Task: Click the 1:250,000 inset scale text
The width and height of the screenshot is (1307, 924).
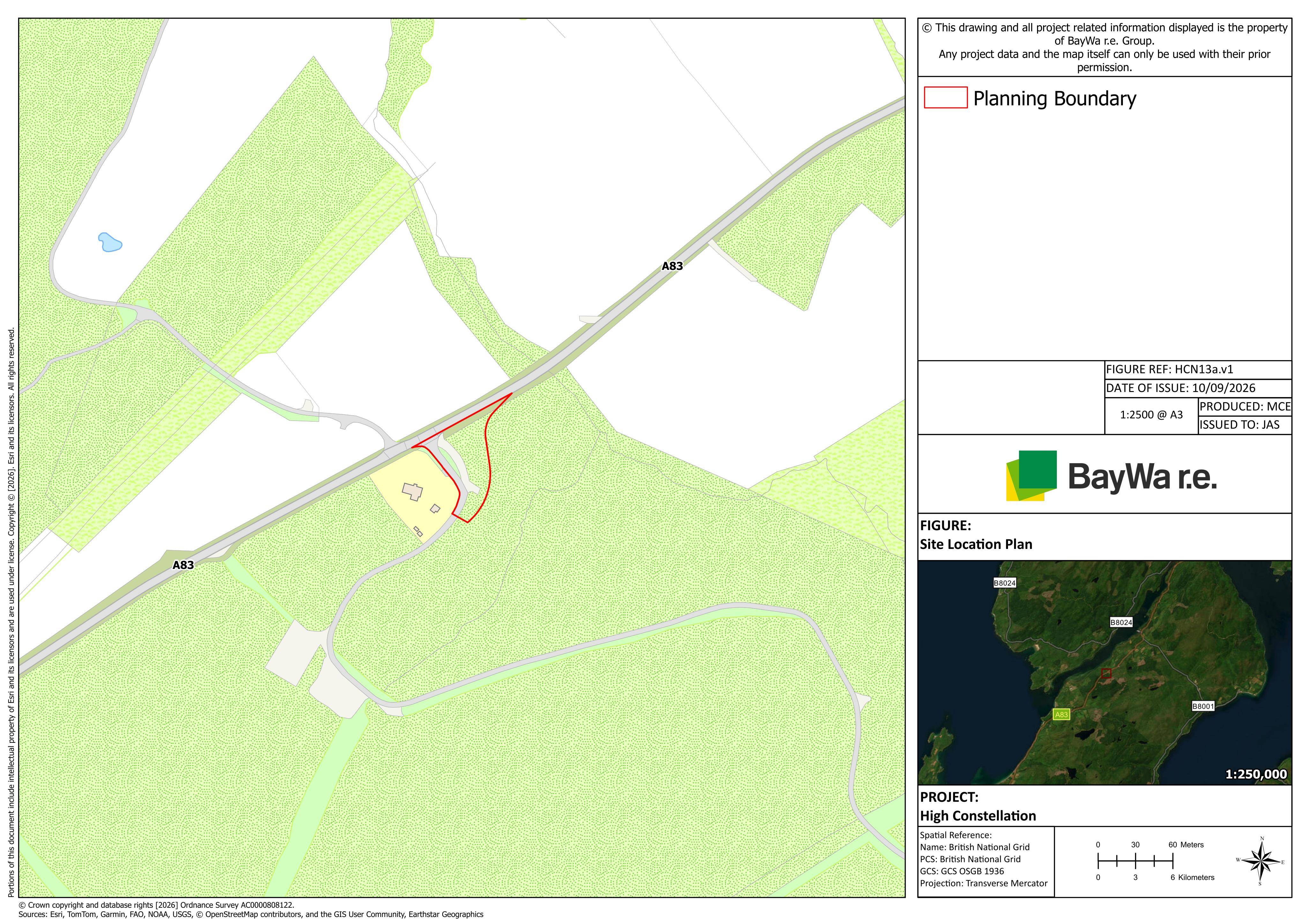Action: 1256,774
